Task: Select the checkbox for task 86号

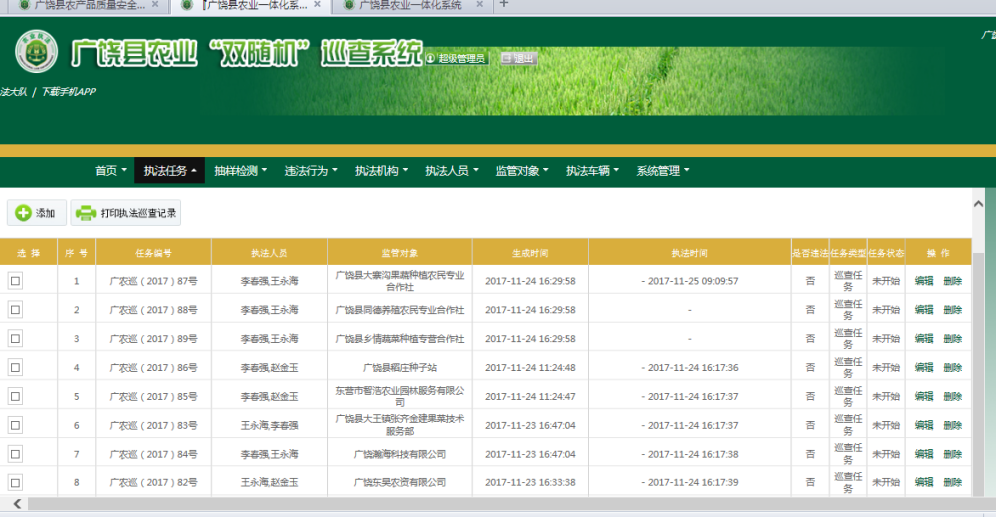Action: (x=15, y=367)
